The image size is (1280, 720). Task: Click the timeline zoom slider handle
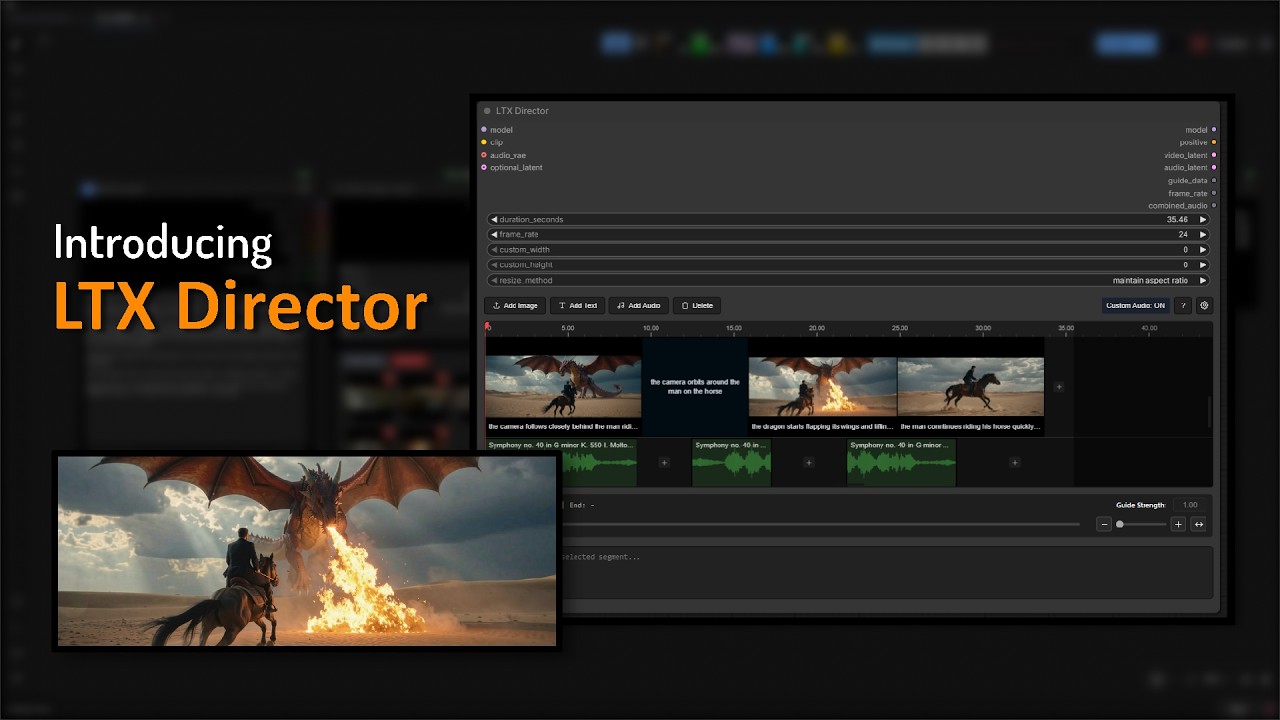point(1120,524)
